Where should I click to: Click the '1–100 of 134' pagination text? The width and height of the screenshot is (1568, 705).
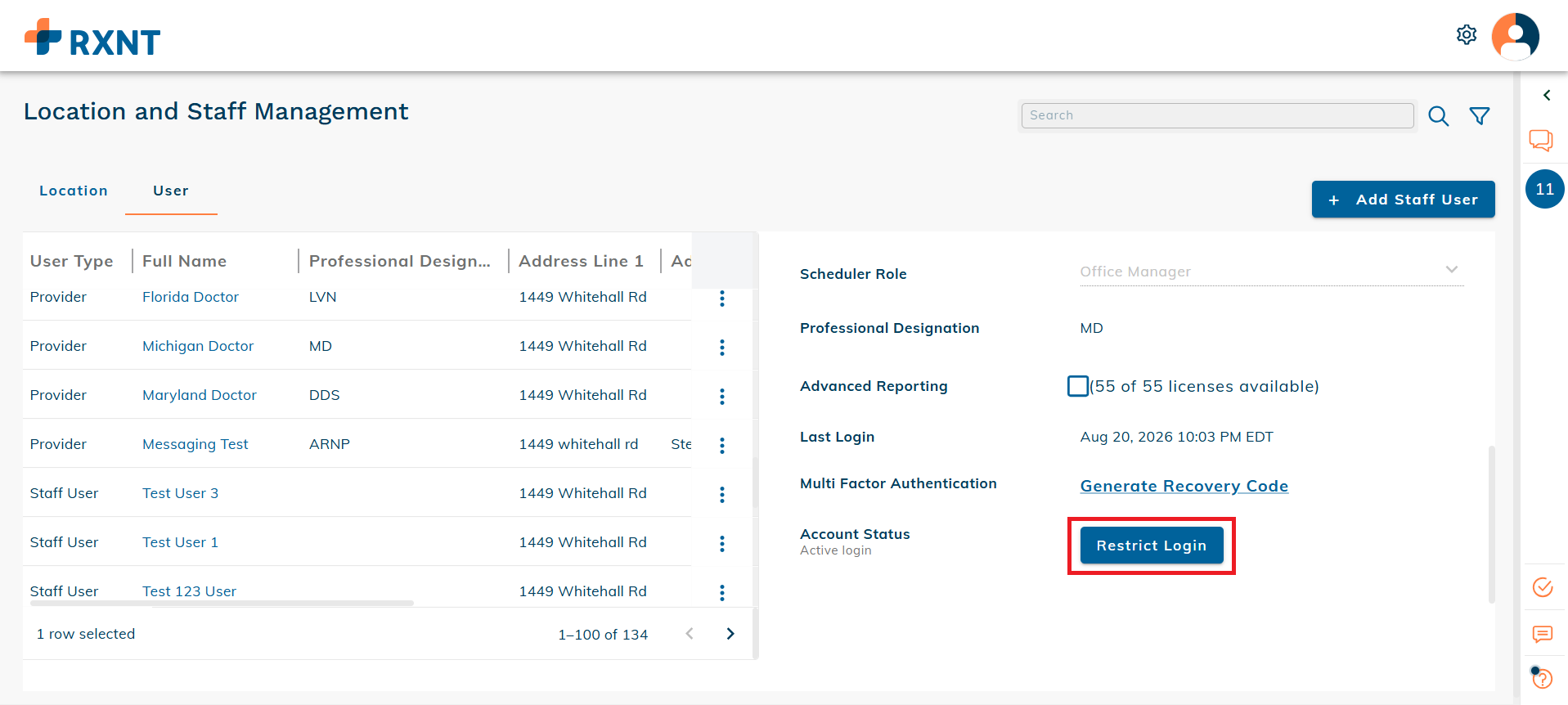[603, 635]
